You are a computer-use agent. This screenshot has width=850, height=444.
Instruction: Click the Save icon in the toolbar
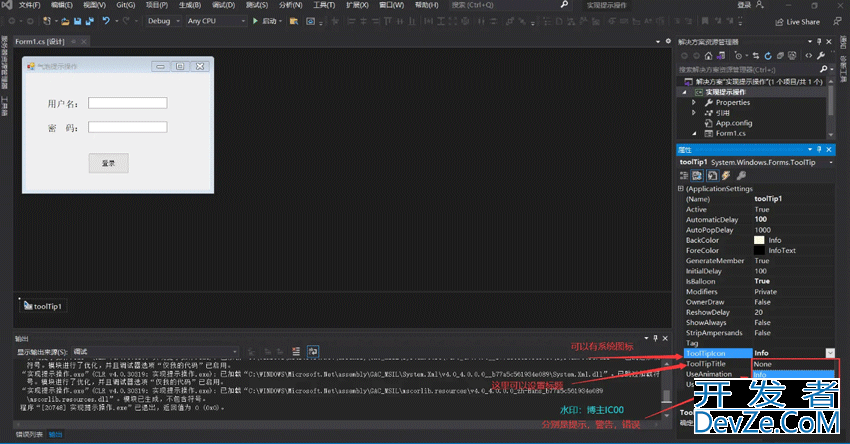(x=78, y=21)
